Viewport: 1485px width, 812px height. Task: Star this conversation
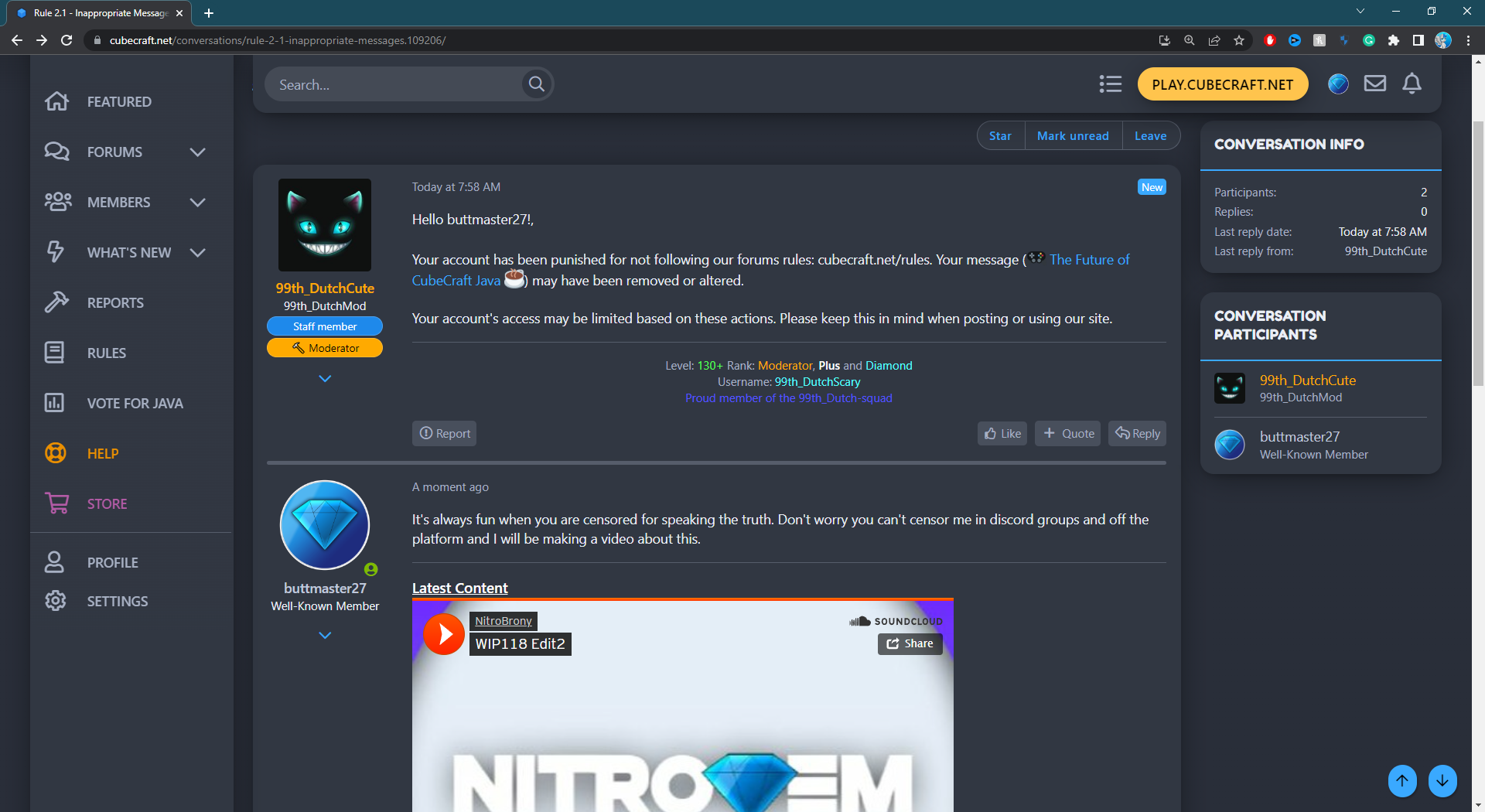pyautogui.click(x=1000, y=135)
